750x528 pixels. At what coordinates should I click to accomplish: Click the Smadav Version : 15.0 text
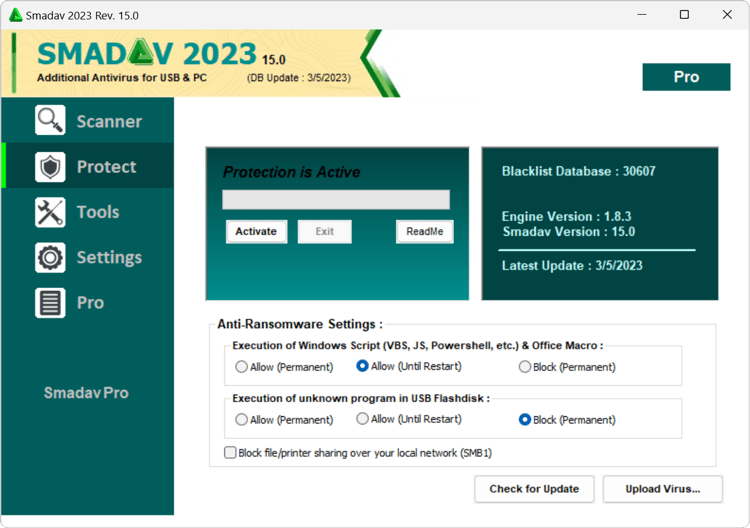tap(569, 232)
